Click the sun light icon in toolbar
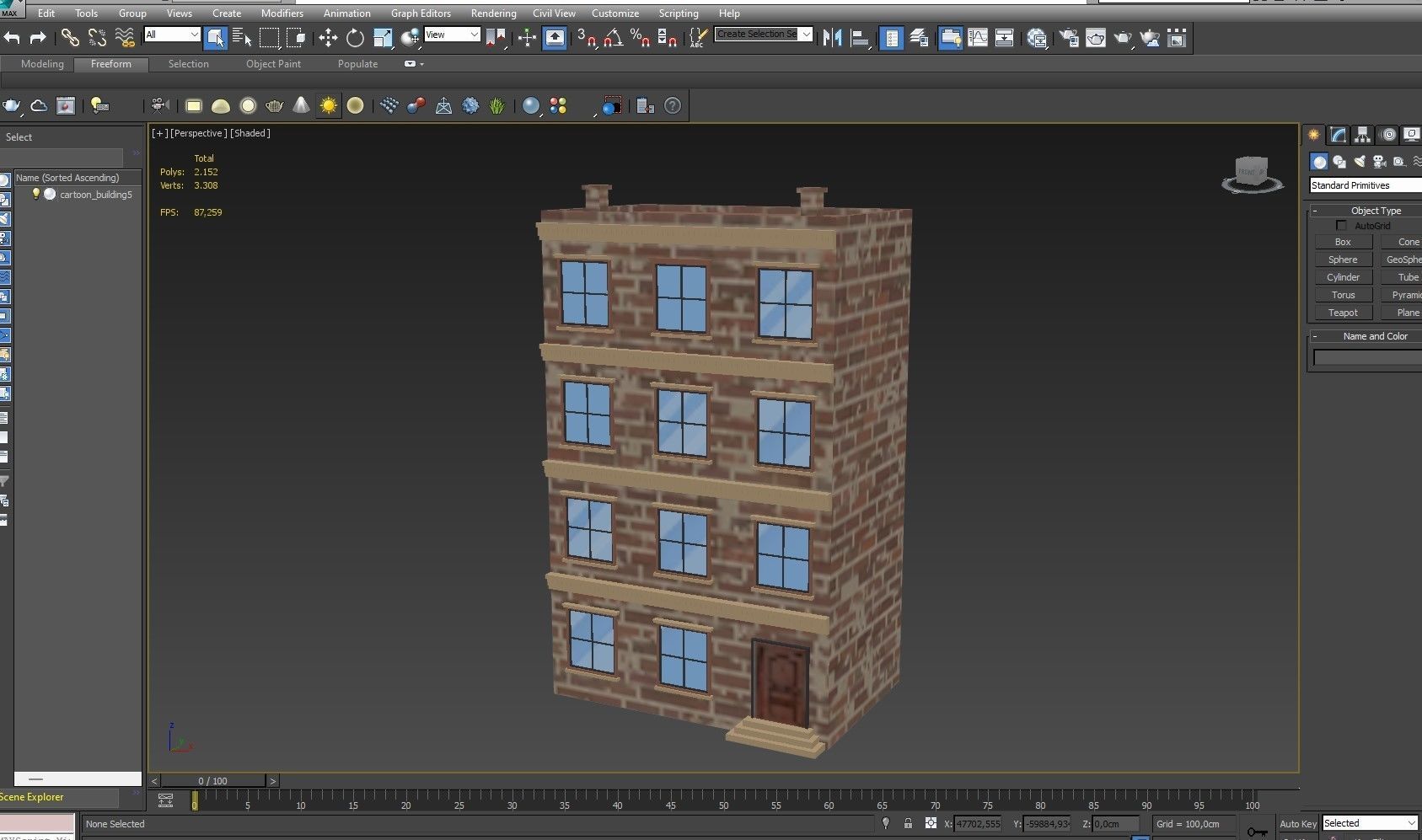This screenshot has width=1422, height=840. (x=328, y=106)
